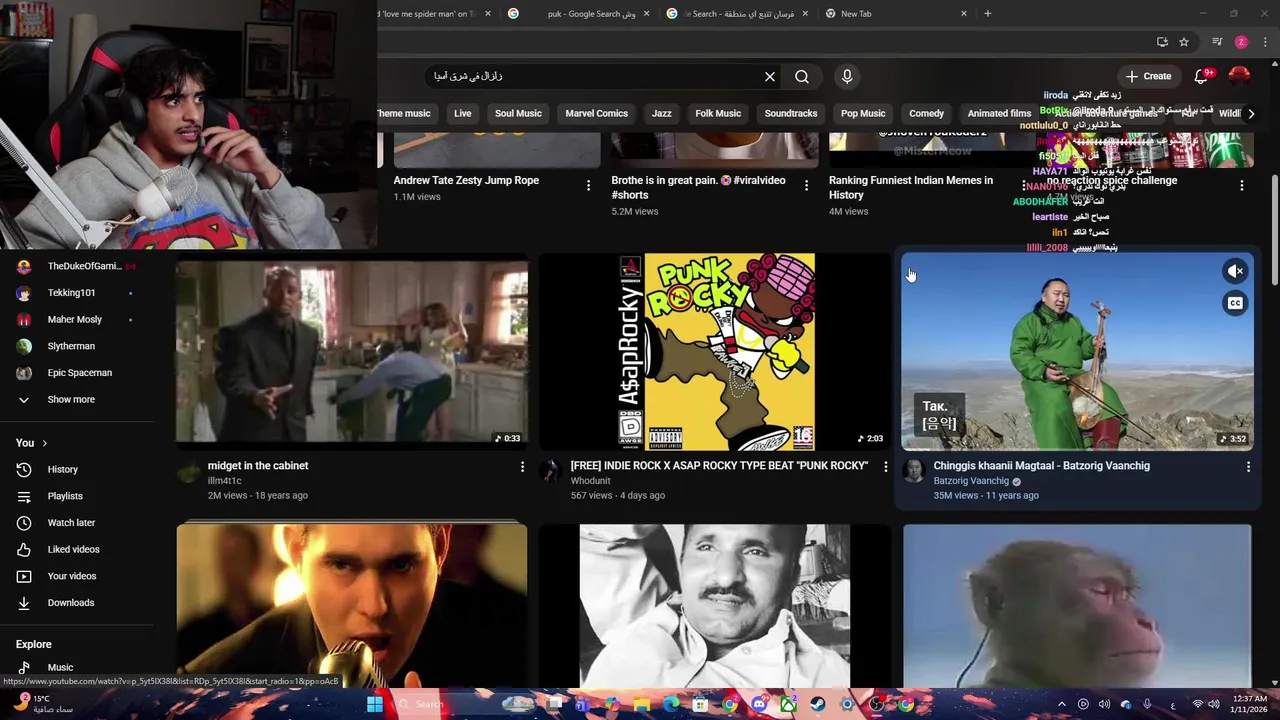Open Chrome profile Z avatar
Image resolution: width=1280 pixels, height=720 pixels.
(1241, 42)
